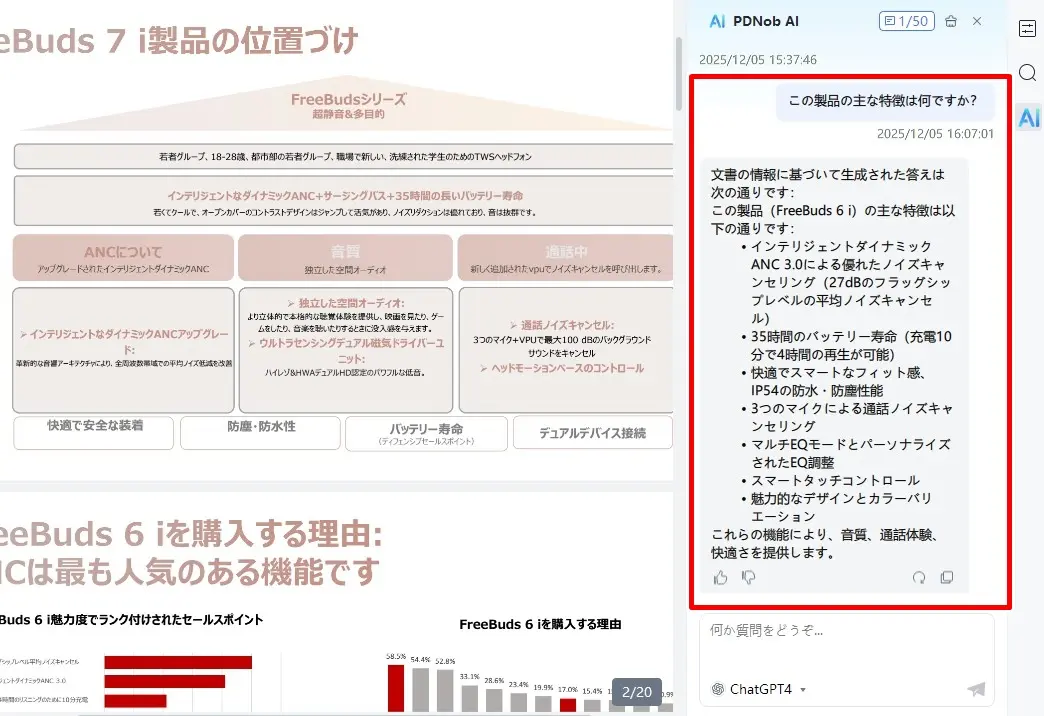This screenshot has width=1044, height=716.
Task: Send a message with the paper plane icon
Action: 974,688
